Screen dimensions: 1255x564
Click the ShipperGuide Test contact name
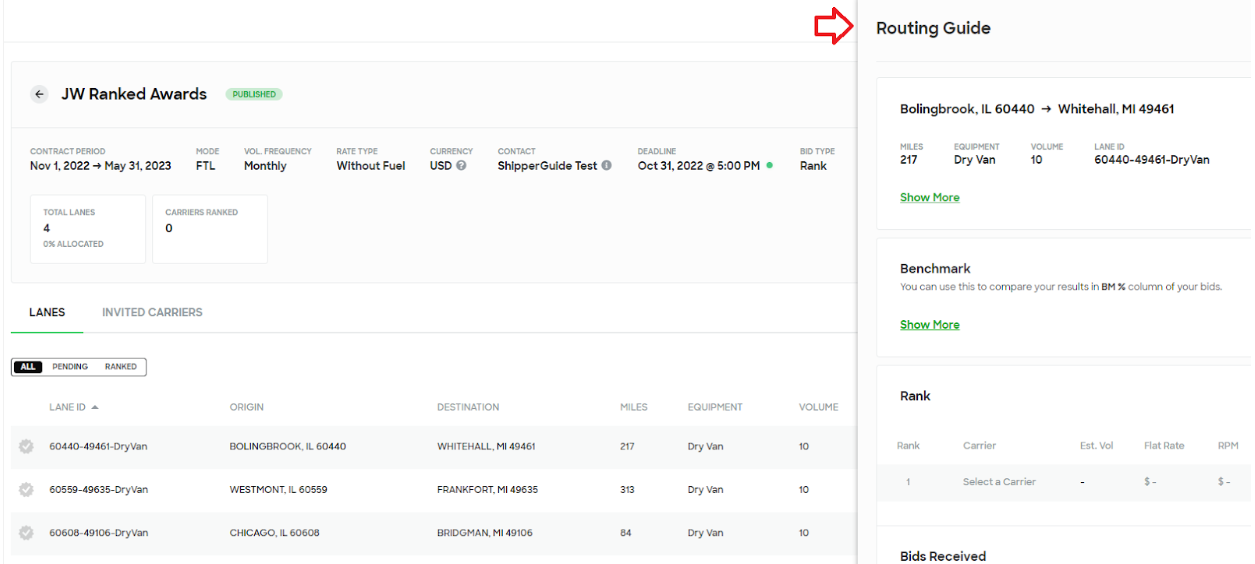[547, 166]
